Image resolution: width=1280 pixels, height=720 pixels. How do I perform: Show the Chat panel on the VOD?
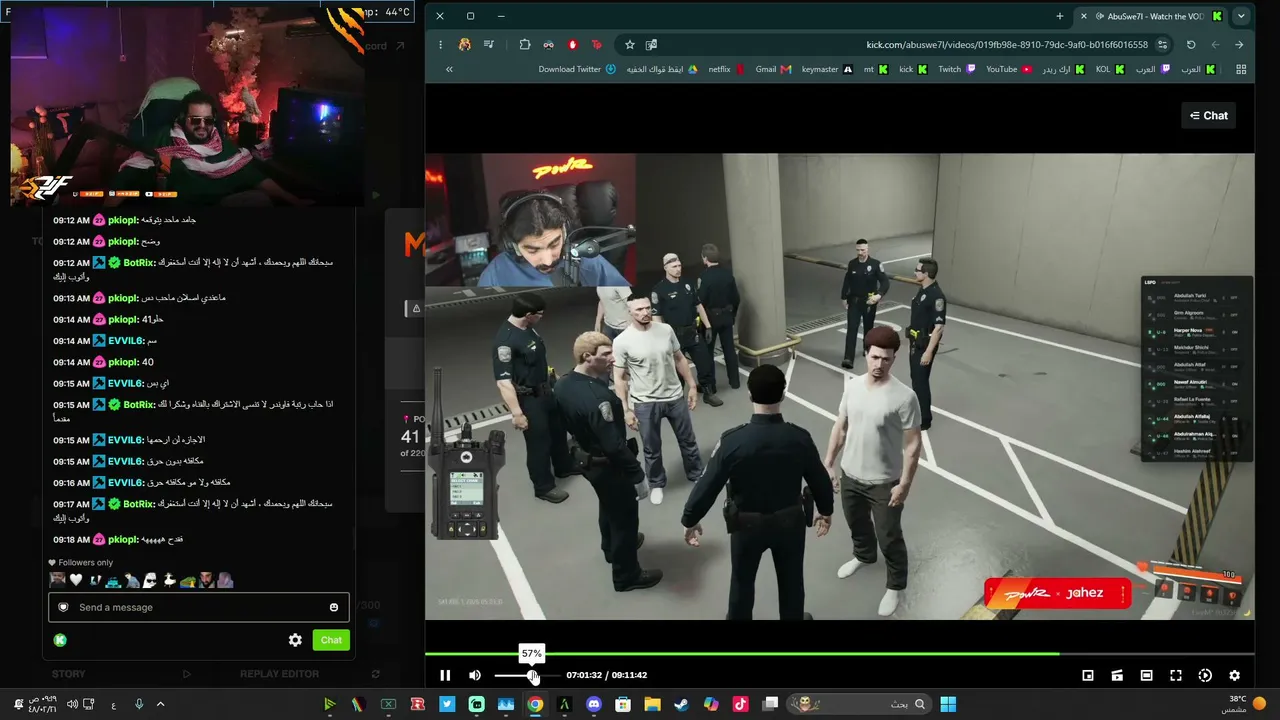pyautogui.click(x=1208, y=116)
